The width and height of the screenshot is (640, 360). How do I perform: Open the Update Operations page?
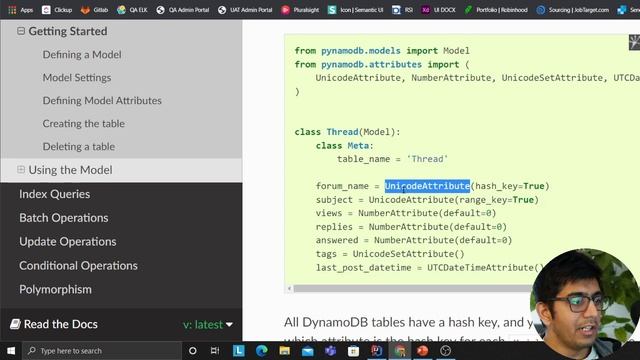pyautogui.click(x=68, y=242)
